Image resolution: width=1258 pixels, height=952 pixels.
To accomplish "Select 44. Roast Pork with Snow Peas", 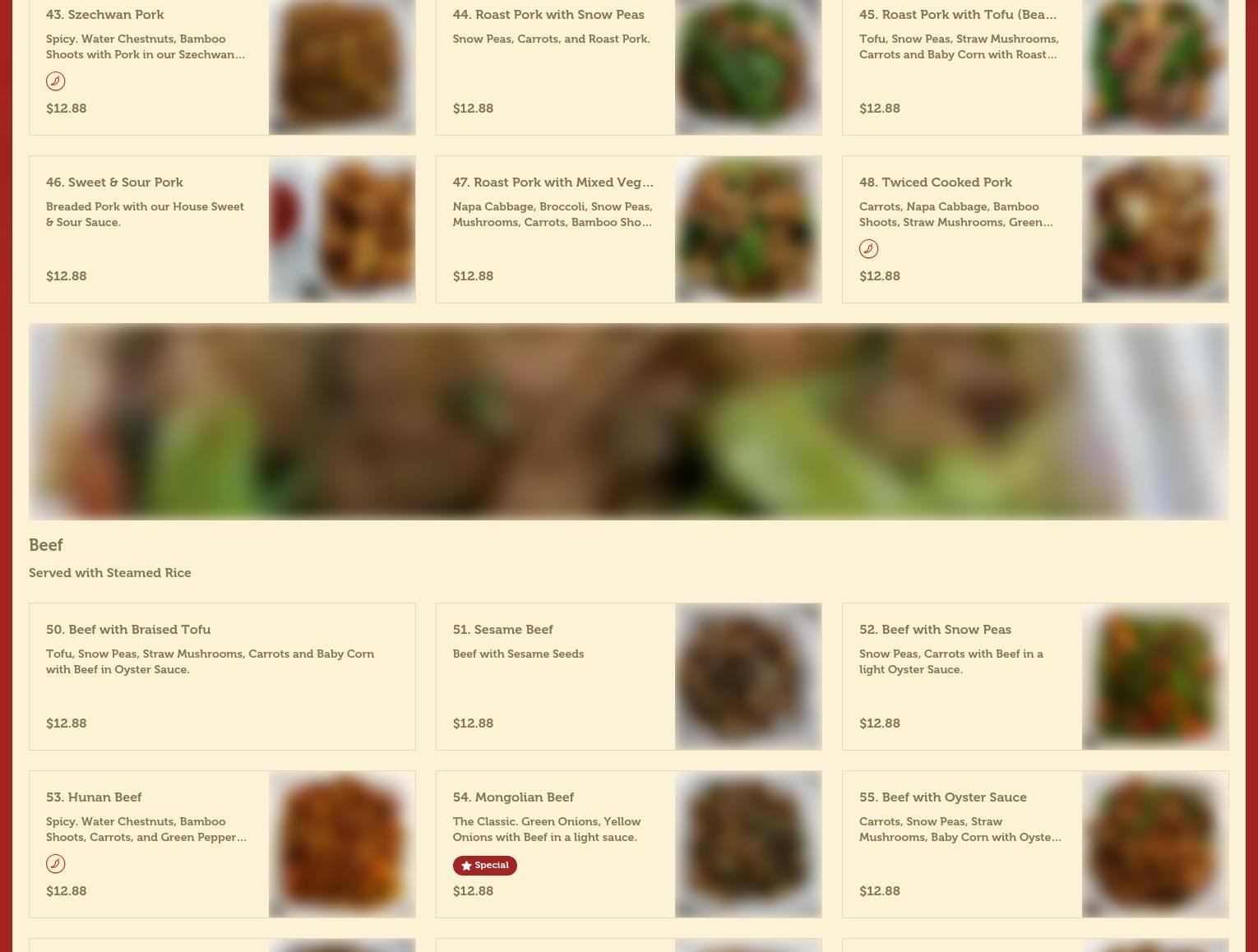I will (x=548, y=15).
